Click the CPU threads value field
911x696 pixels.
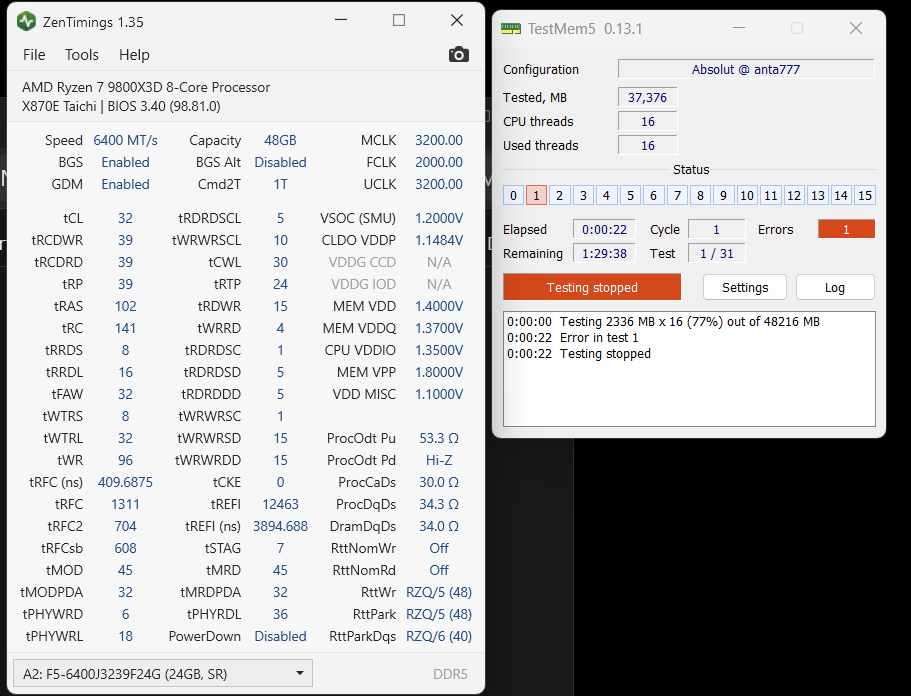[647, 121]
